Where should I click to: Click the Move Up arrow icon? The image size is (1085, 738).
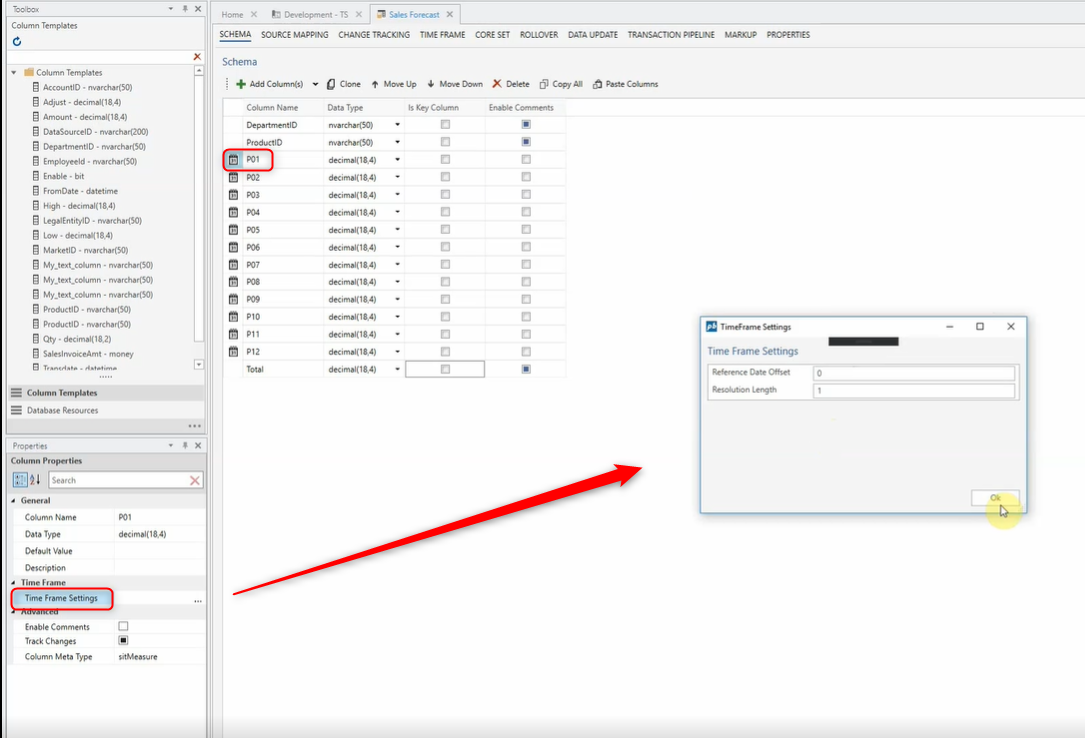click(x=376, y=84)
